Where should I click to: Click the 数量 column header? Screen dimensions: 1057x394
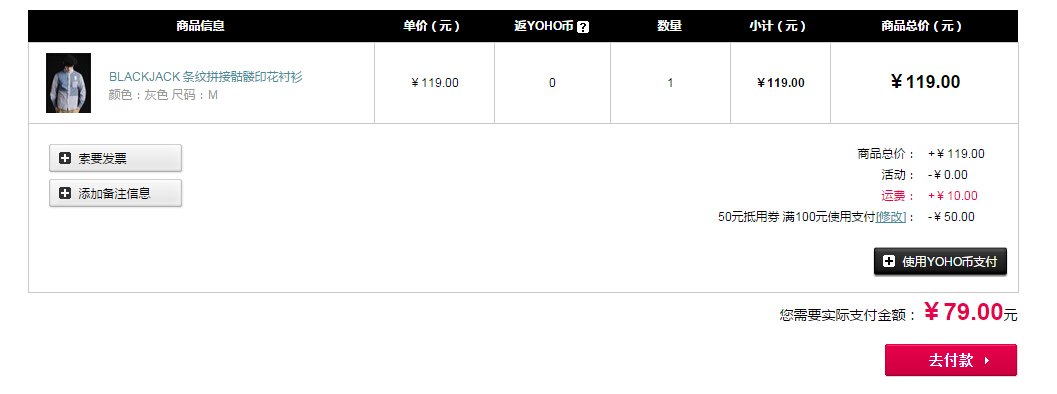669,26
